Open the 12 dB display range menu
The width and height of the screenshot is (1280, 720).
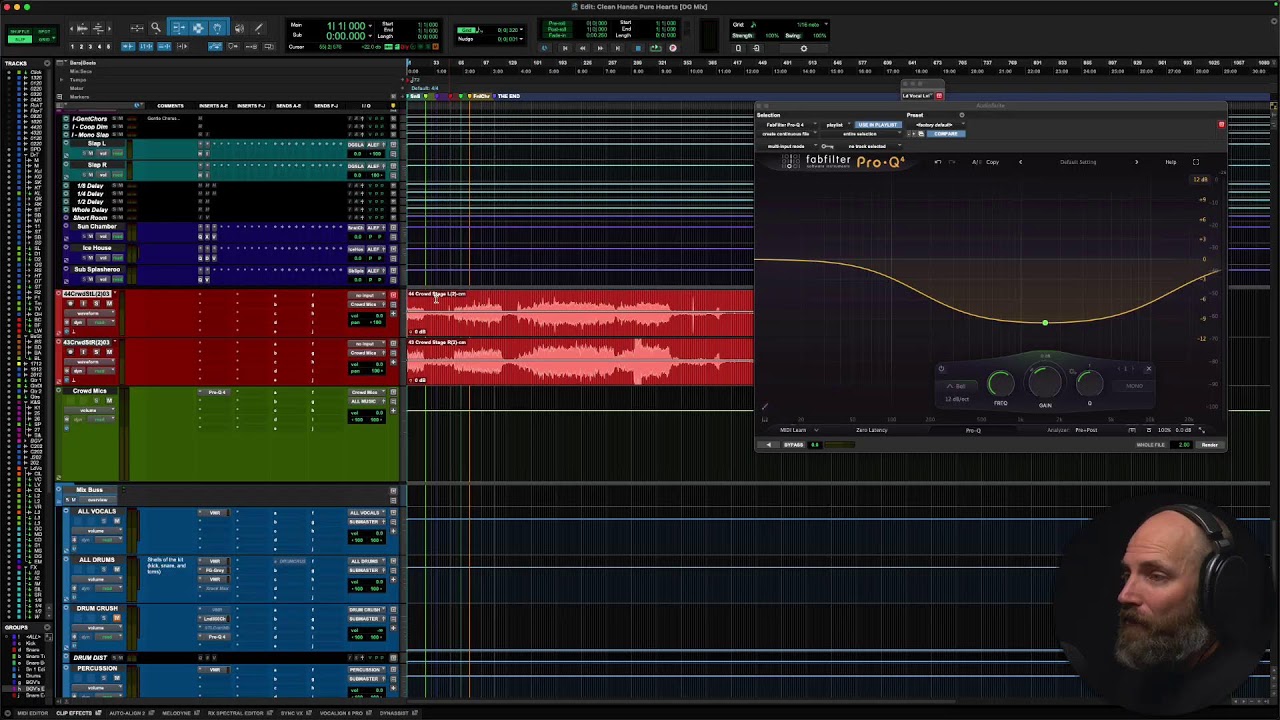coord(1200,180)
